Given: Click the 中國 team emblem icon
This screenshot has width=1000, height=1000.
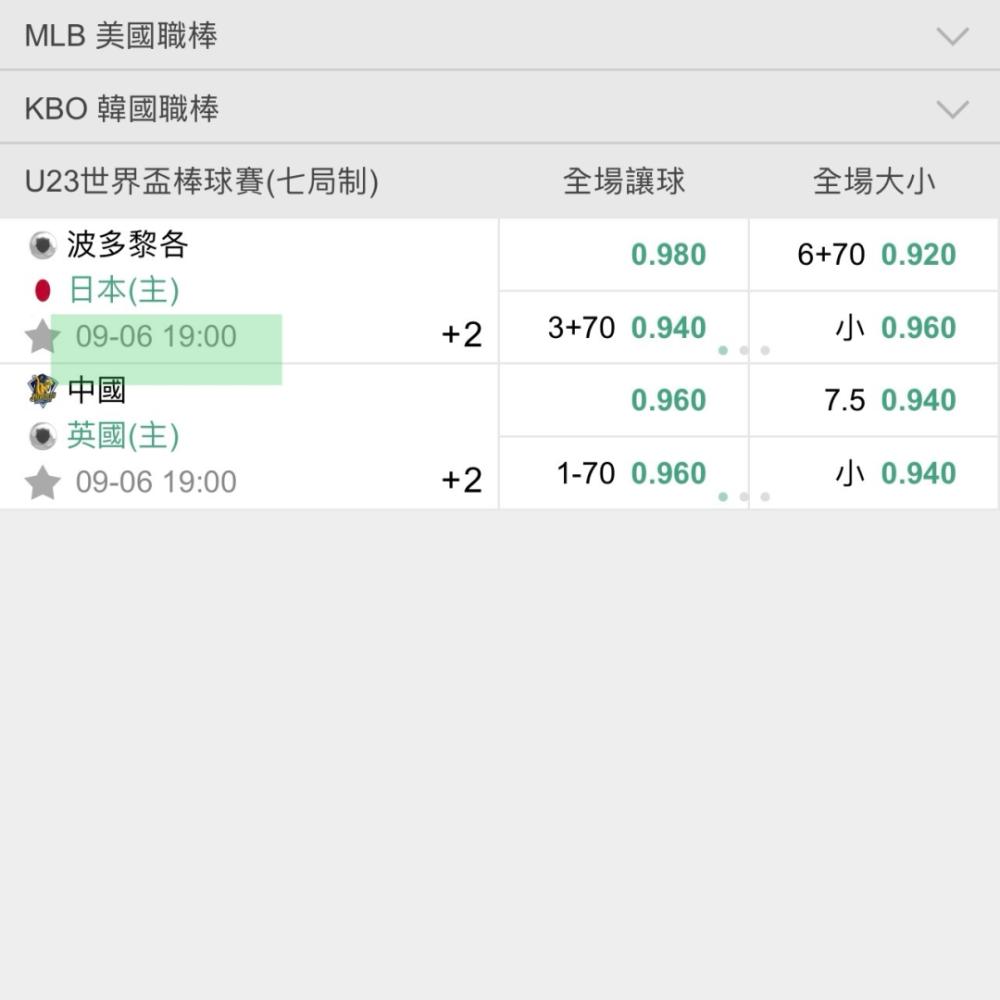Looking at the screenshot, I should click(42, 390).
